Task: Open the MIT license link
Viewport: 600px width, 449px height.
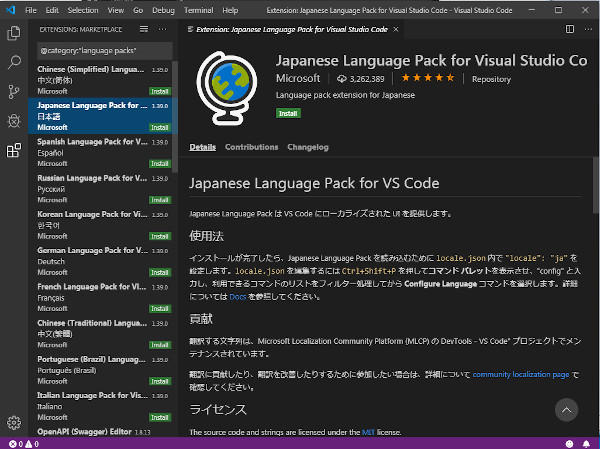Action: 366,432
